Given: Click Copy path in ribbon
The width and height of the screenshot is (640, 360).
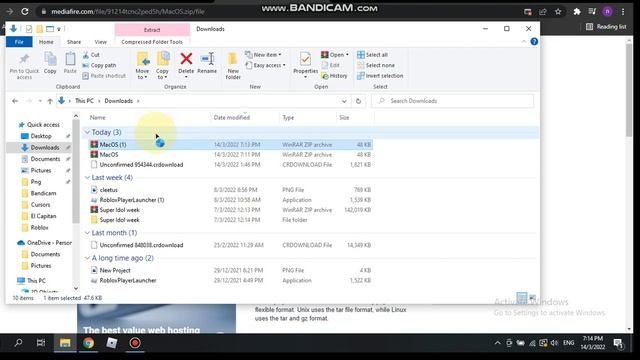Looking at the screenshot, I should pos(99,65).
